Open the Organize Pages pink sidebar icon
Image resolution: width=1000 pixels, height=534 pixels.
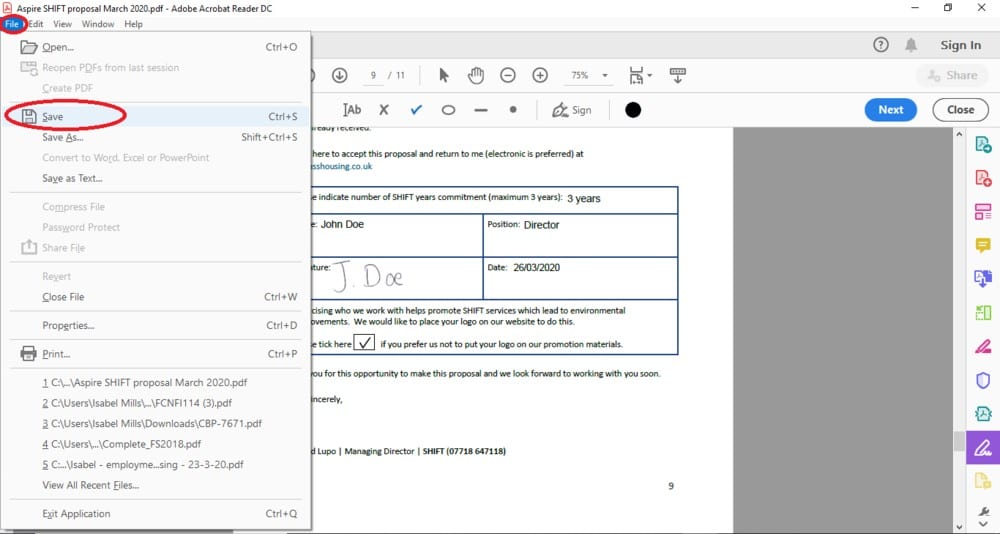(983, 211)
